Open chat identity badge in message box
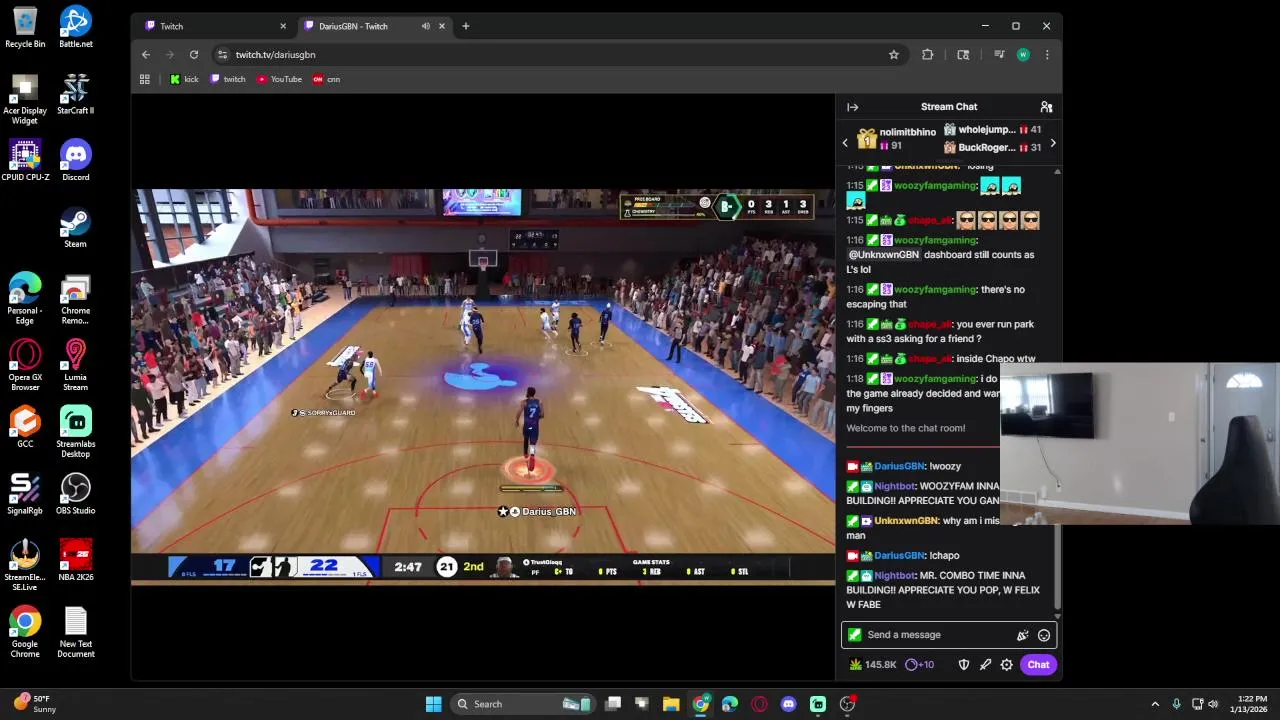Viewport: 1280px width, 720px height. tap(854, 635)
